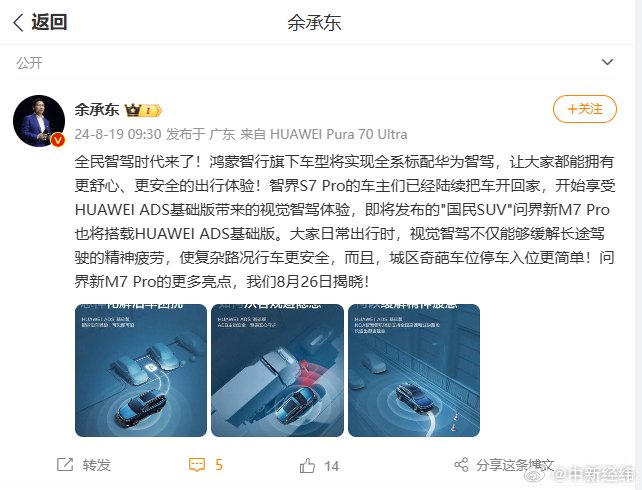Like the post with thumbs-up icon
642x490 pixels.
(x=307, y=465)
